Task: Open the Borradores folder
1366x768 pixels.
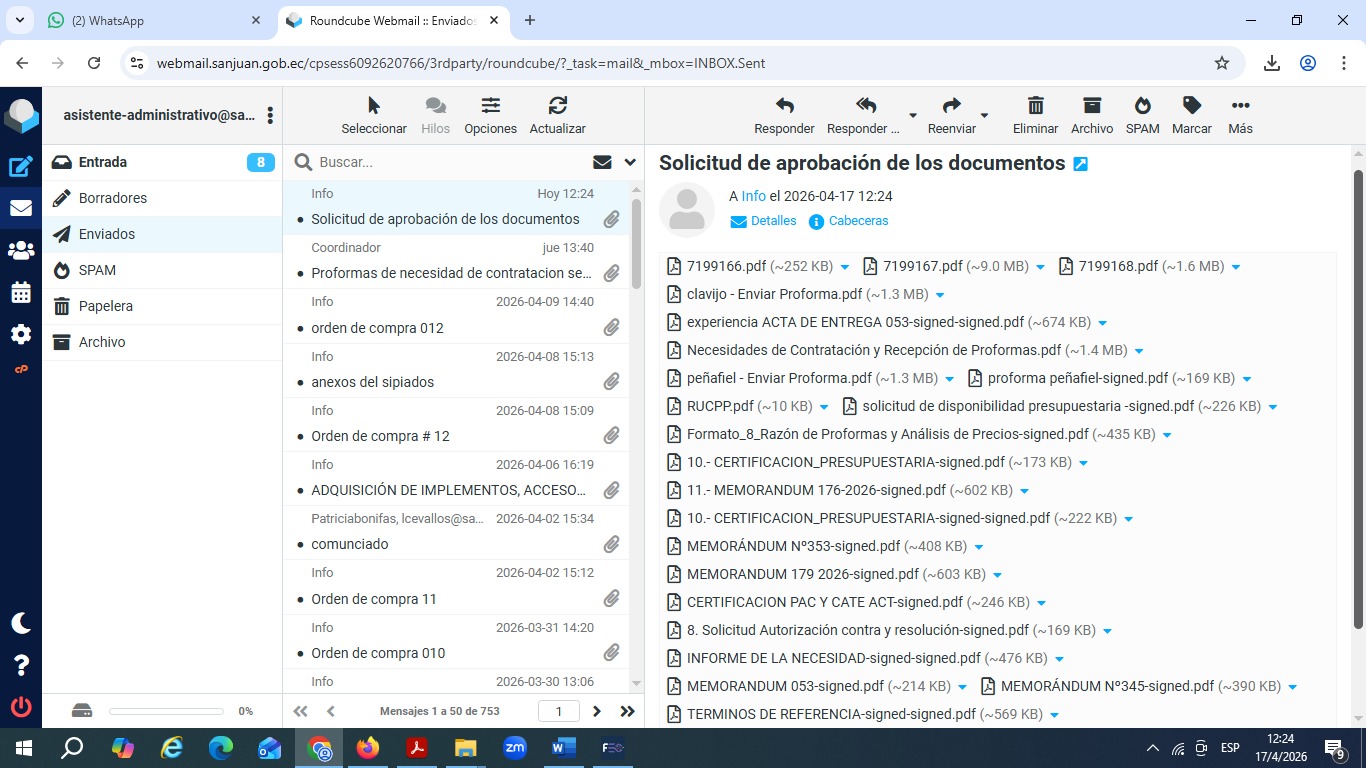Action: (x=113, y=198)
